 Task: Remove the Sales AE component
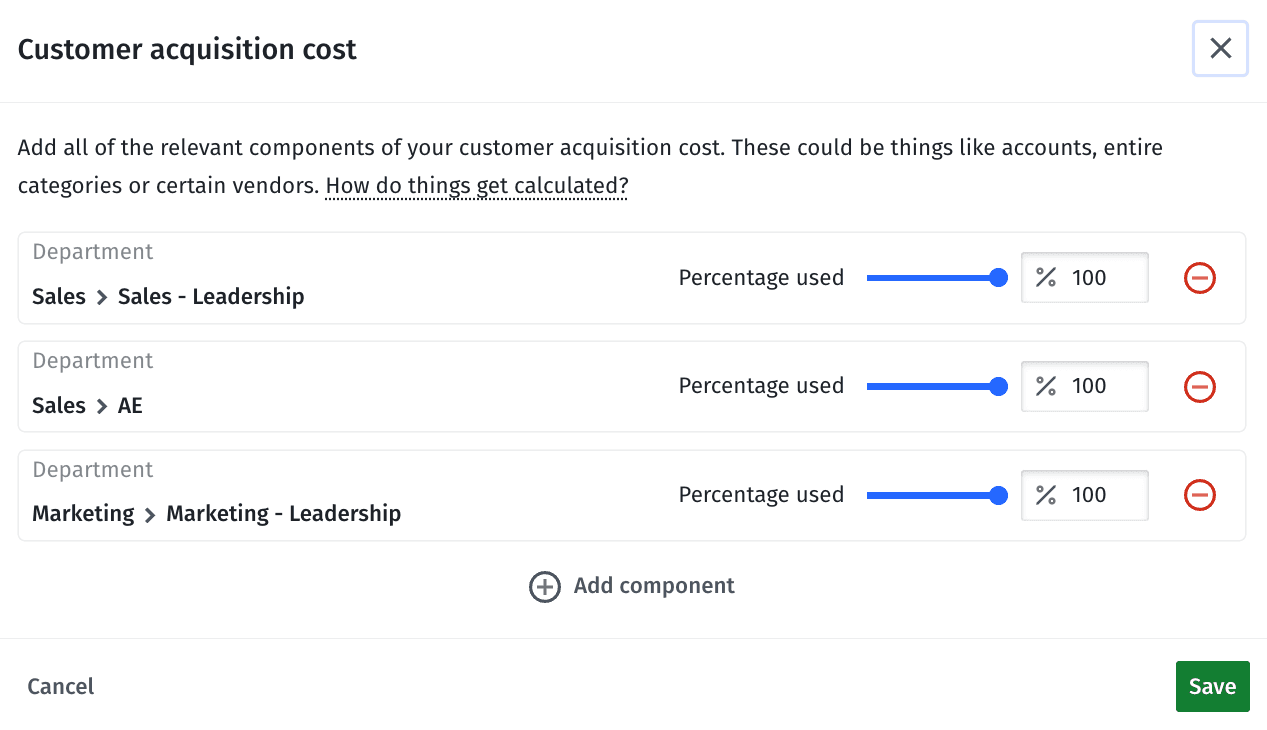1199,386
